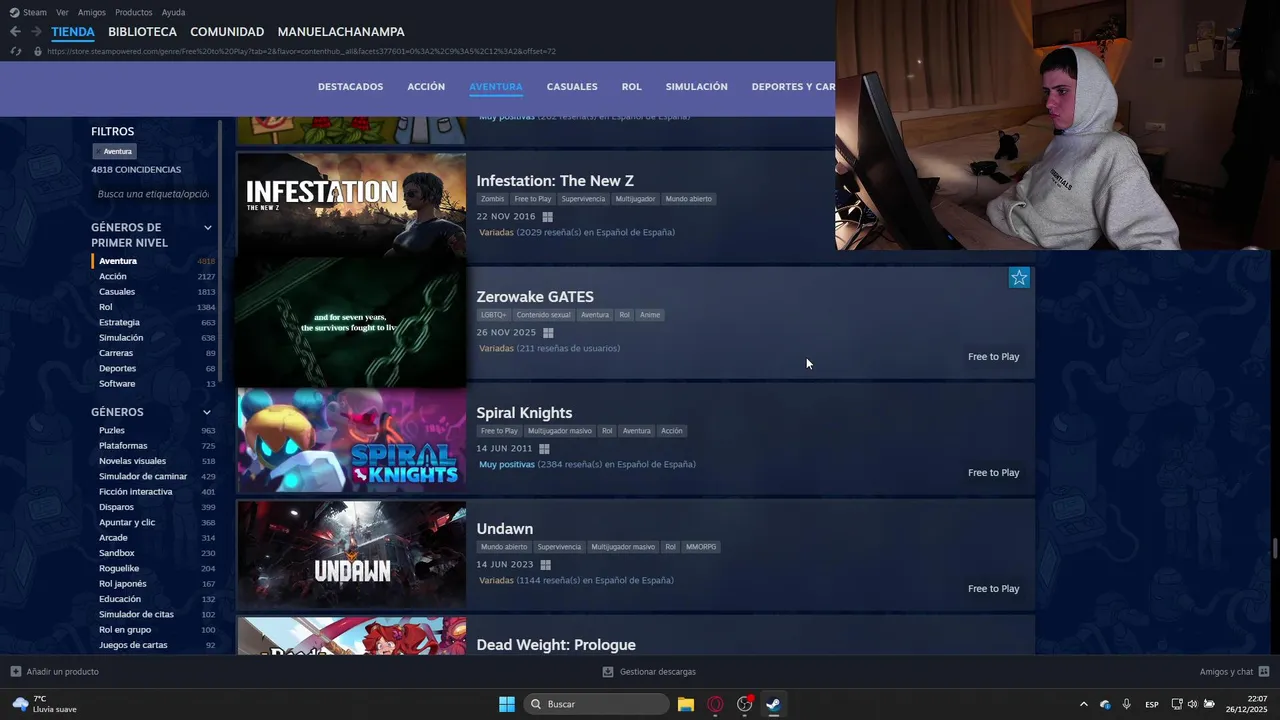Click the tag search field
The height and width of the screenshot is (720, 1280).
(153, 194)
